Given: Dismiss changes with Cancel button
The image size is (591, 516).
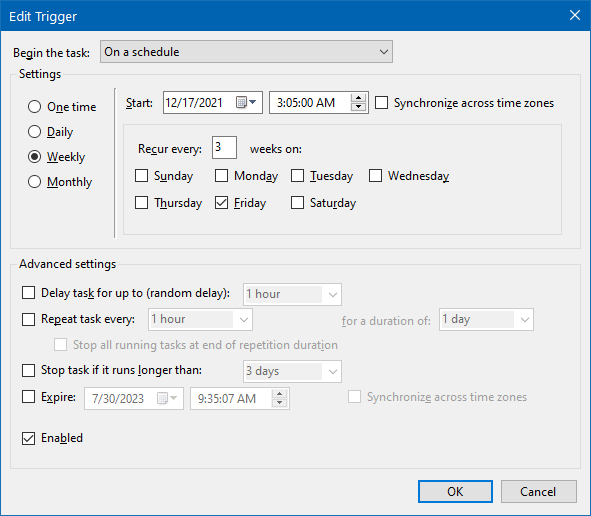Looking at the screenshot, I should [x=539, y=492].
